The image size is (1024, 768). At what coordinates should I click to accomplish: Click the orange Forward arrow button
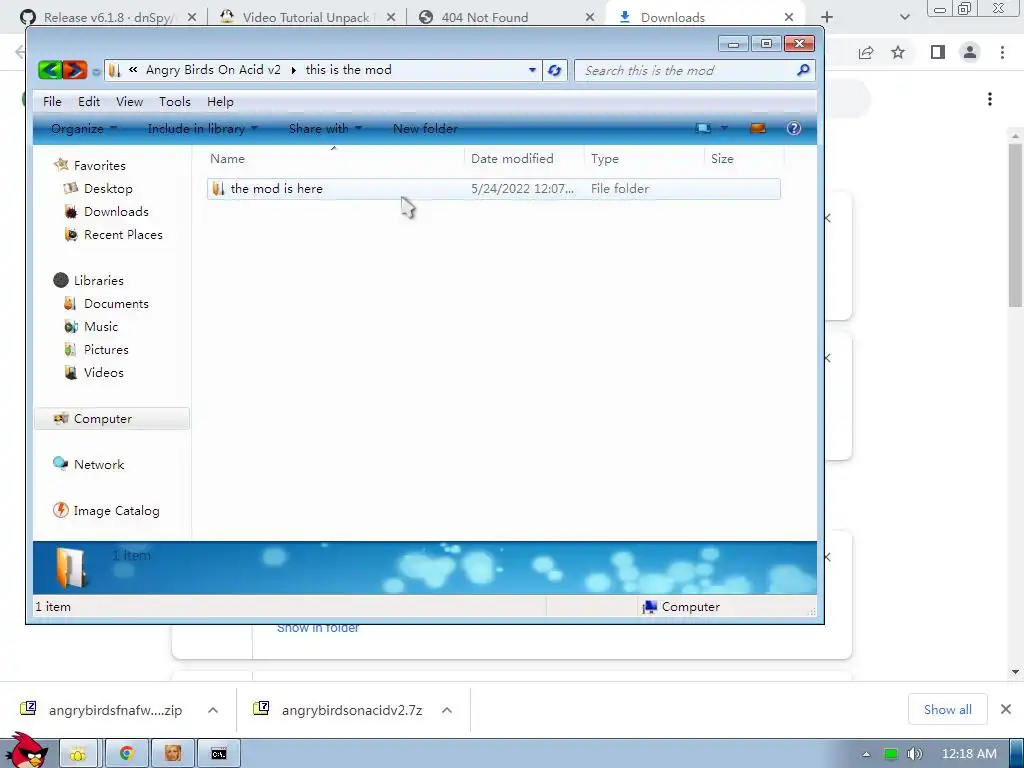coord(75,70)
